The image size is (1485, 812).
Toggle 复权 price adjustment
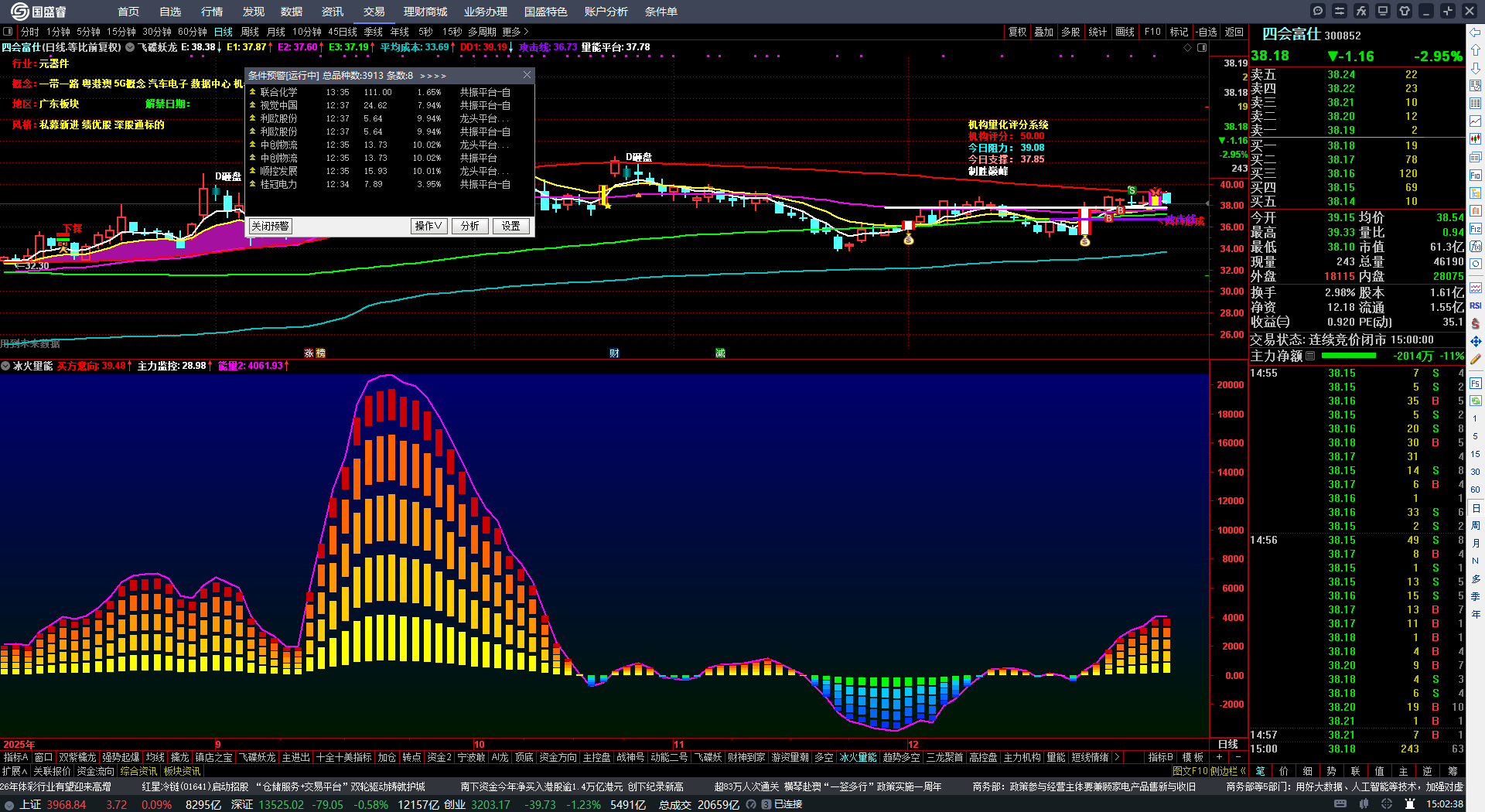(x=1018, y=32)
